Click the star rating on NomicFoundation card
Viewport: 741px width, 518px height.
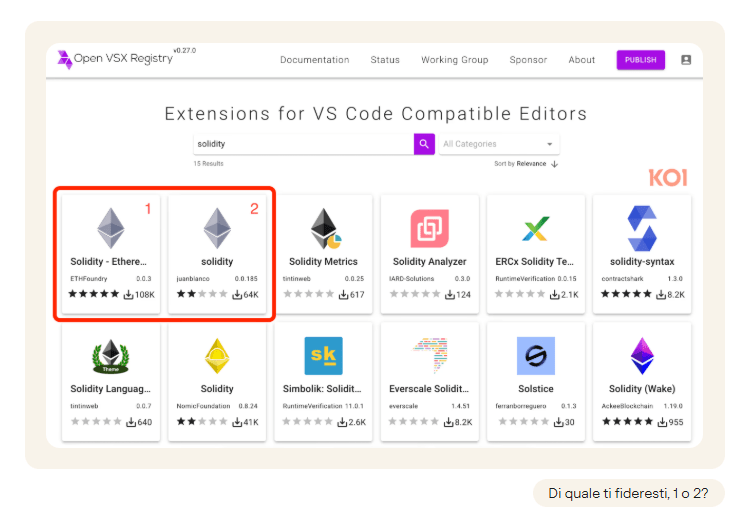pos(202,421)
